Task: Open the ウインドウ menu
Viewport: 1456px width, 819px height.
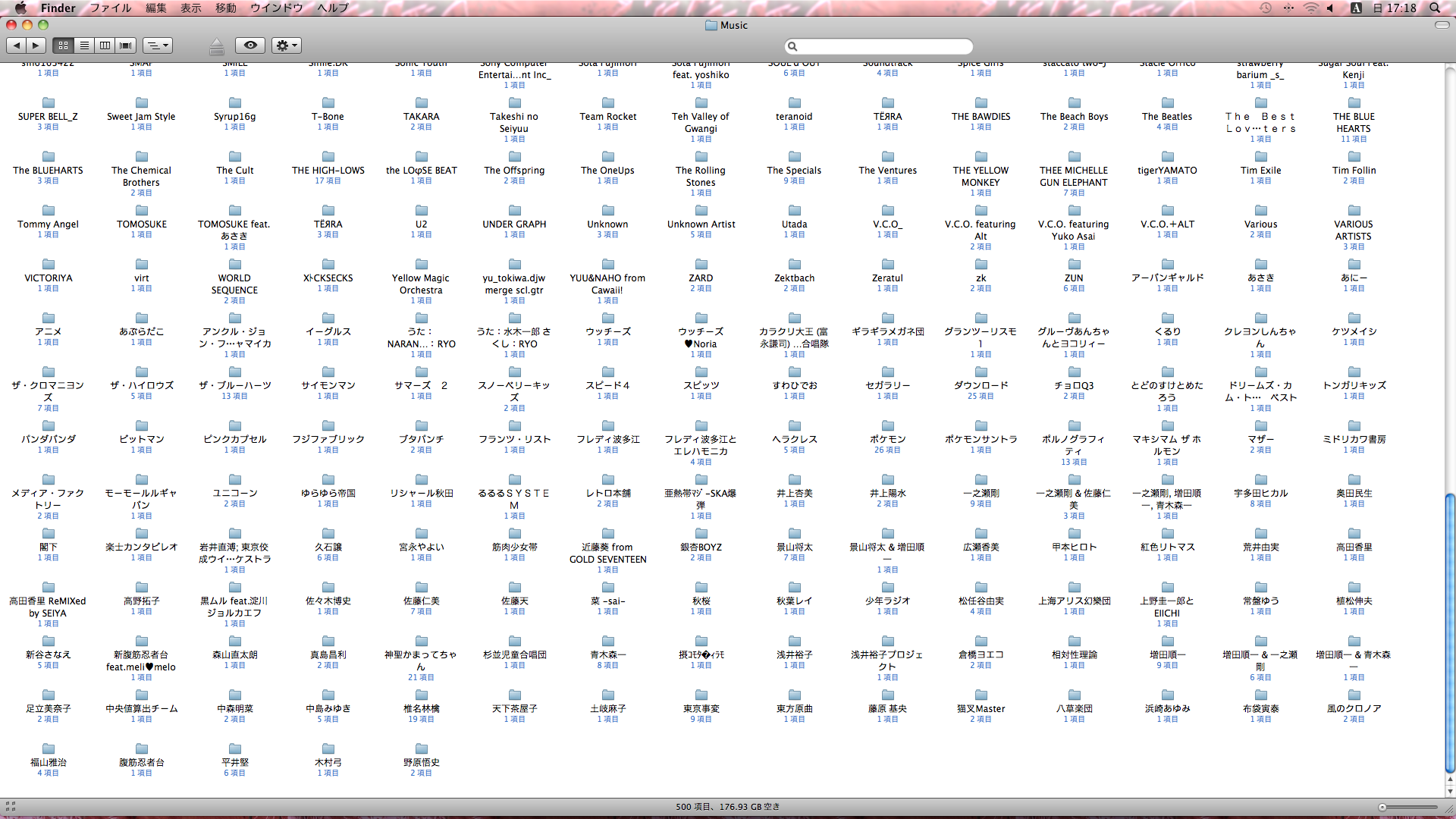Action: tap(276, 8)
